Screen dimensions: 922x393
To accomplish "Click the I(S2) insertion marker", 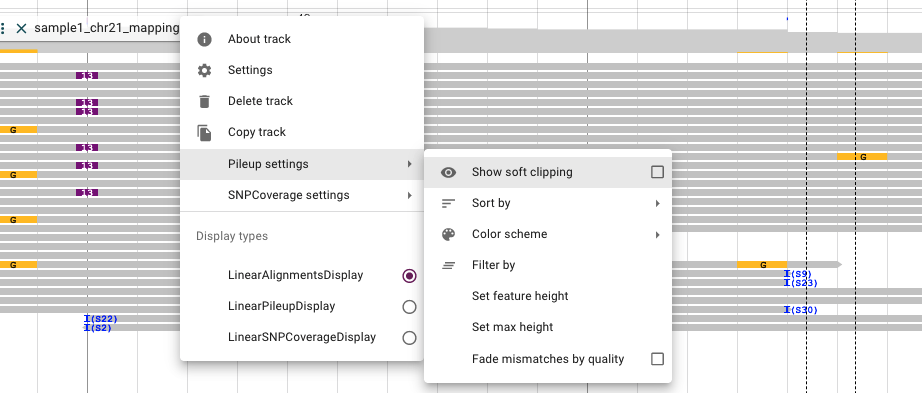I will pyautogui.click(x=98, y=328).
